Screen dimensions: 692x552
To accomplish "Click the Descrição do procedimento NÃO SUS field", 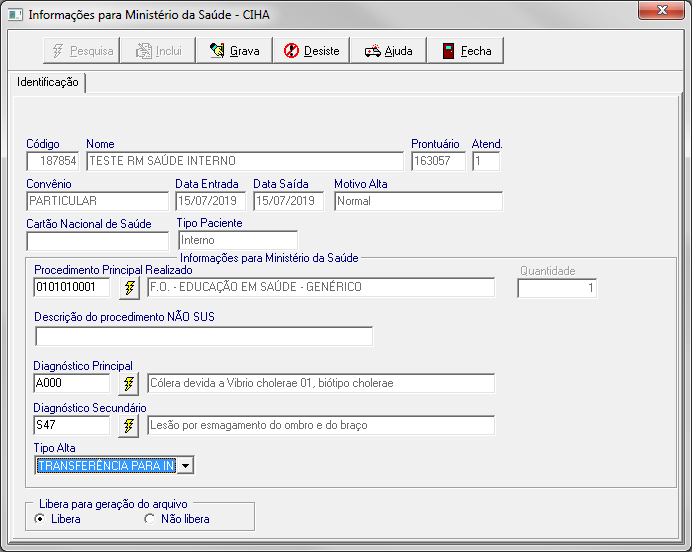I will coord(204,337).
